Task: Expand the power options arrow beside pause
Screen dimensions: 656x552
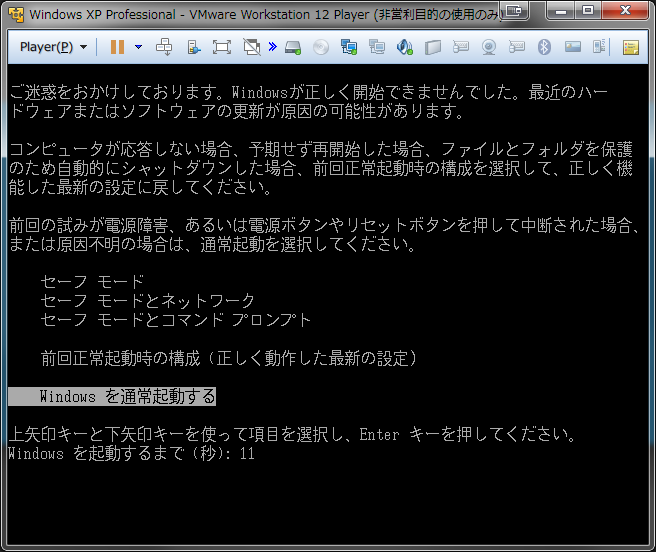Action: pyautogui.click(x=138, y=47)
